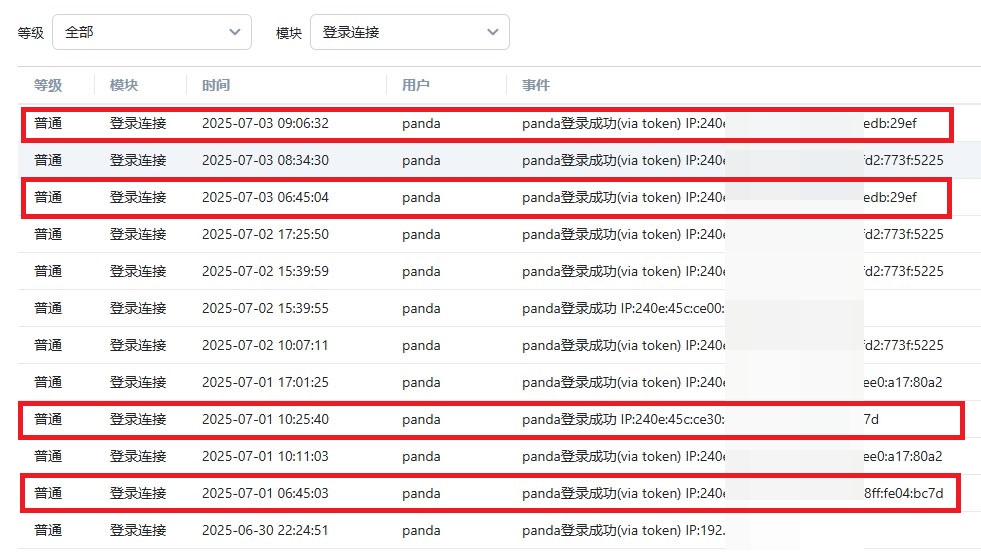Select the timestamp 2025-07-03 06:45:04
The image size is (981, 558).
pos(265,197)
